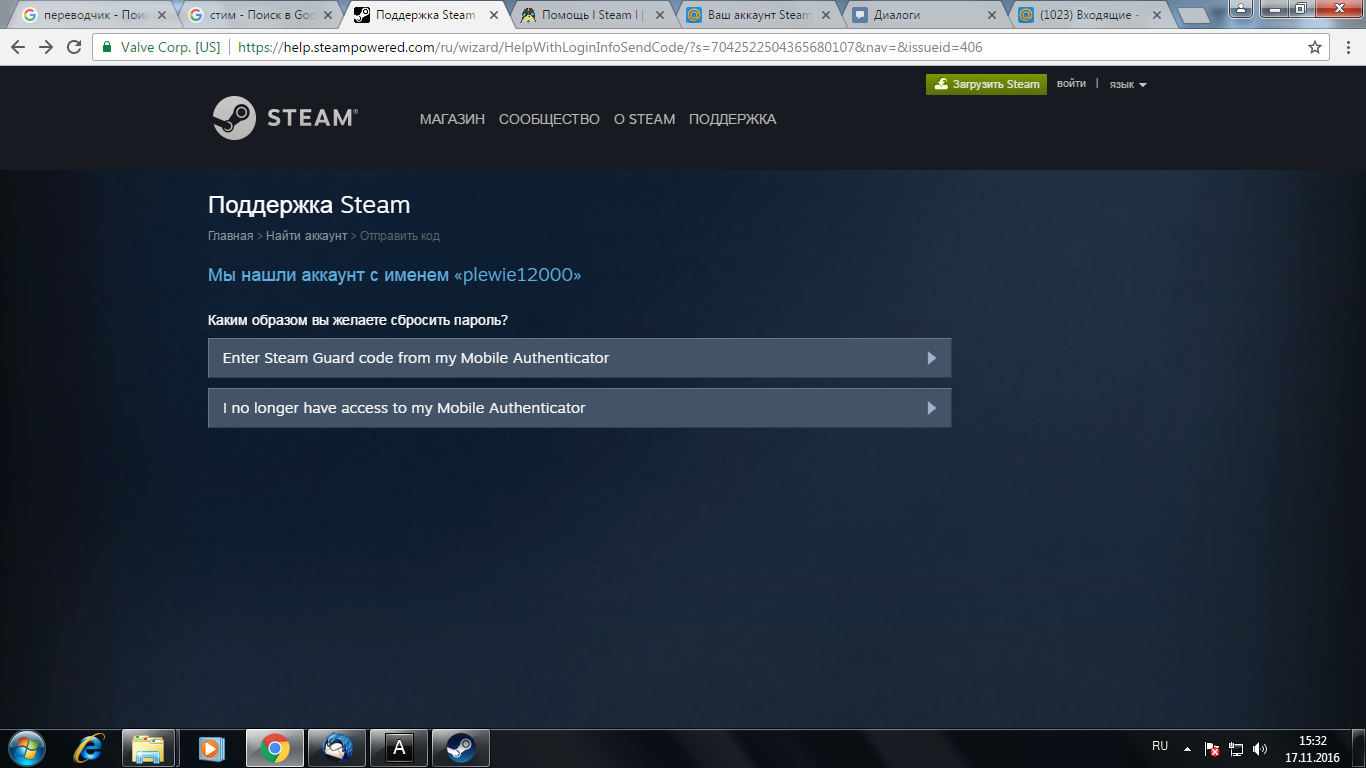Open "Найти аккаунт" breadcrumb link

[x=306, y=236]
